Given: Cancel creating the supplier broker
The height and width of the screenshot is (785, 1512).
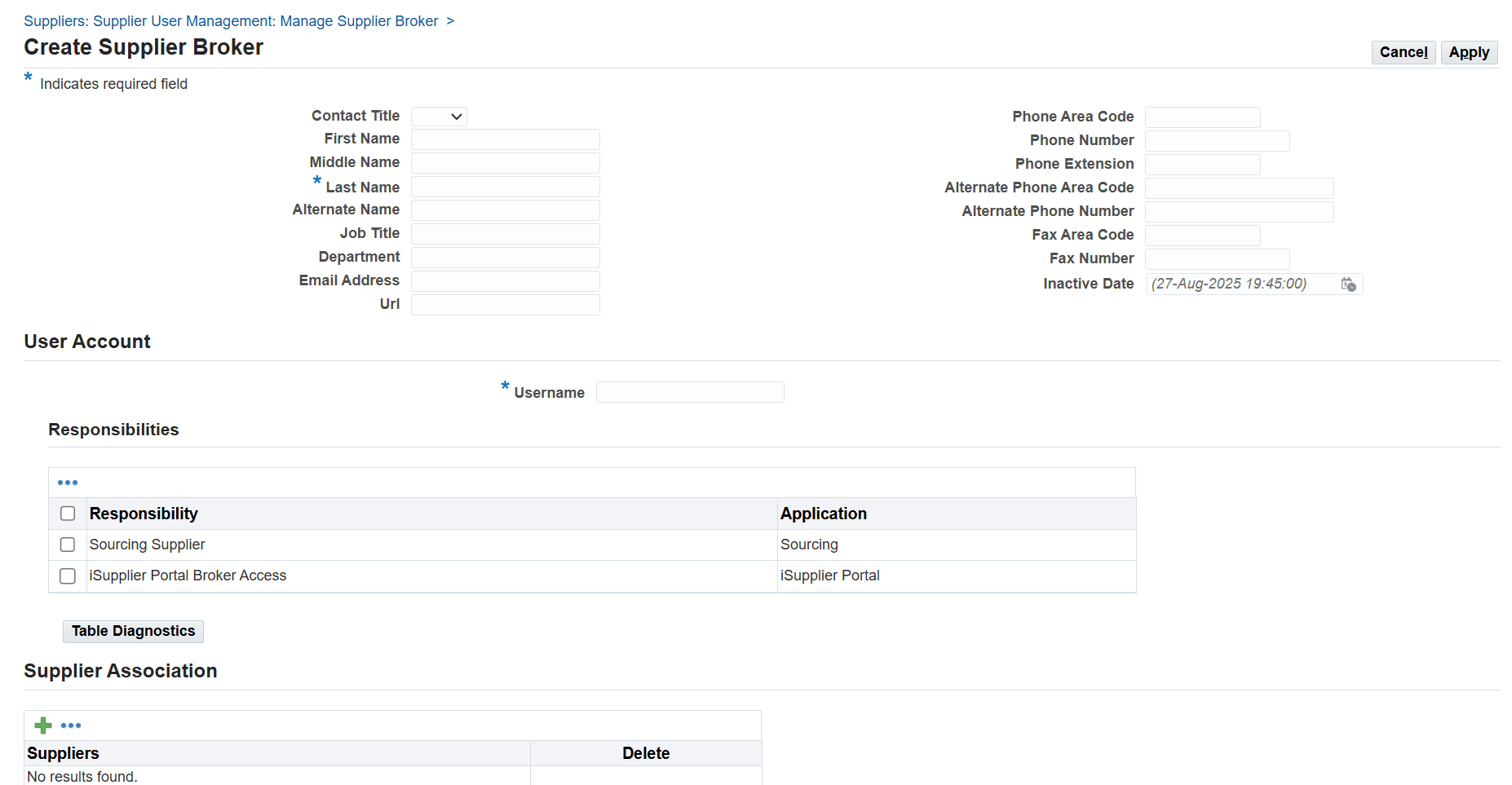Looking at the screenshot, I should pyautogui.click(x=1403, y=52).
